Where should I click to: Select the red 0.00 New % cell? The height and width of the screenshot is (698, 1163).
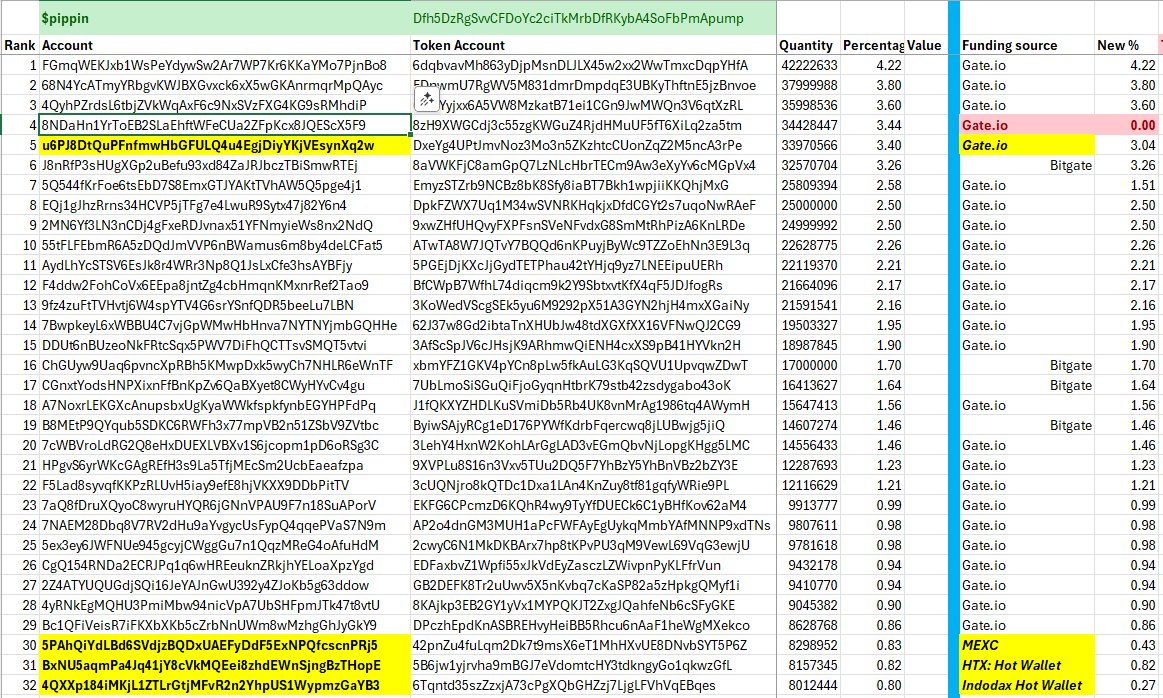1127,125
